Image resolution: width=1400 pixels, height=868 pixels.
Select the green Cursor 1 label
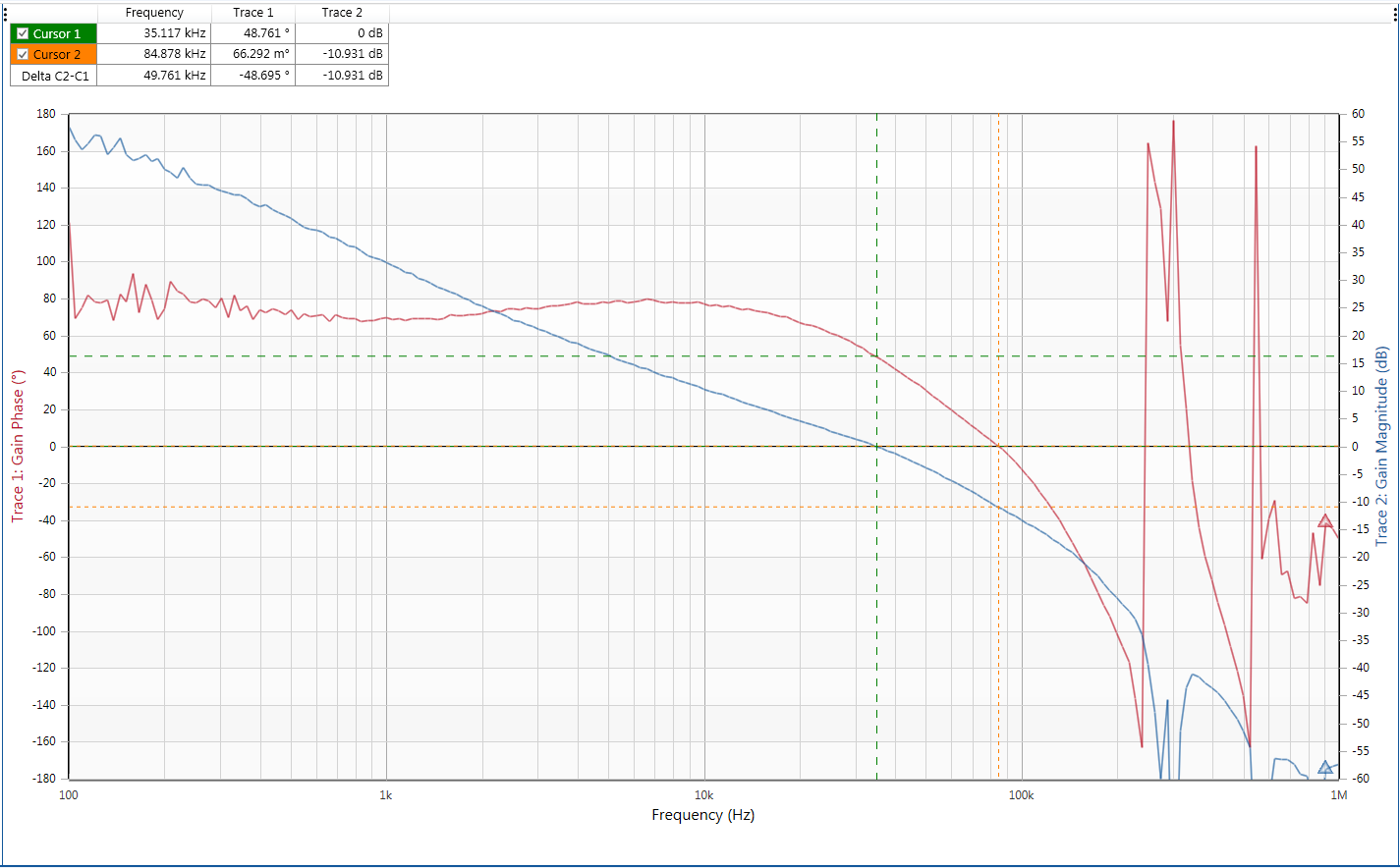tap(57, 33)
